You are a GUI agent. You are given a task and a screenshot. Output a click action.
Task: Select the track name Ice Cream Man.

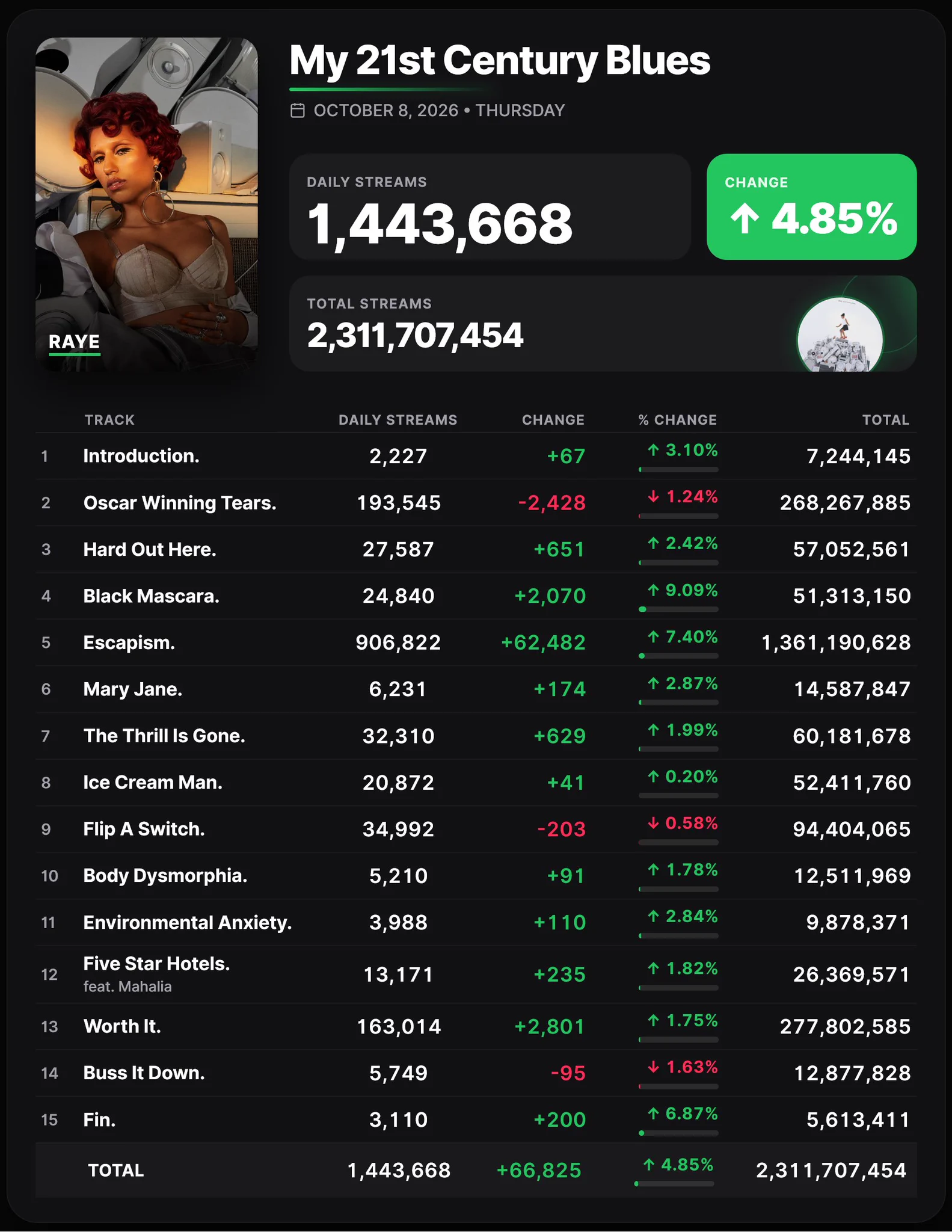[153, 782]
